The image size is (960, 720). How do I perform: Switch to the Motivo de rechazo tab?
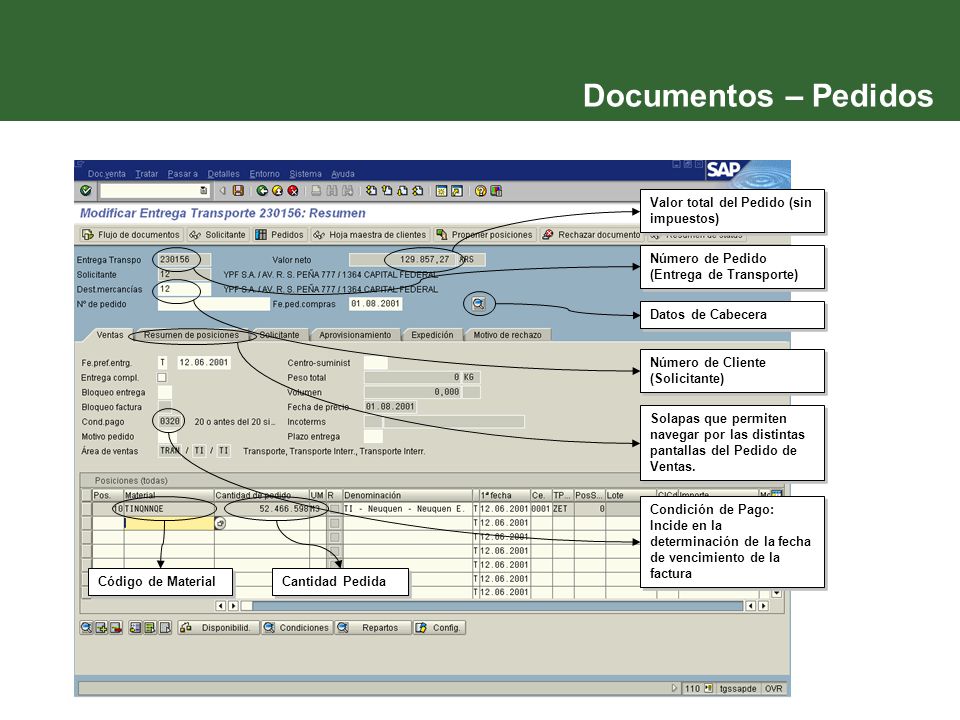click(508, 335)
